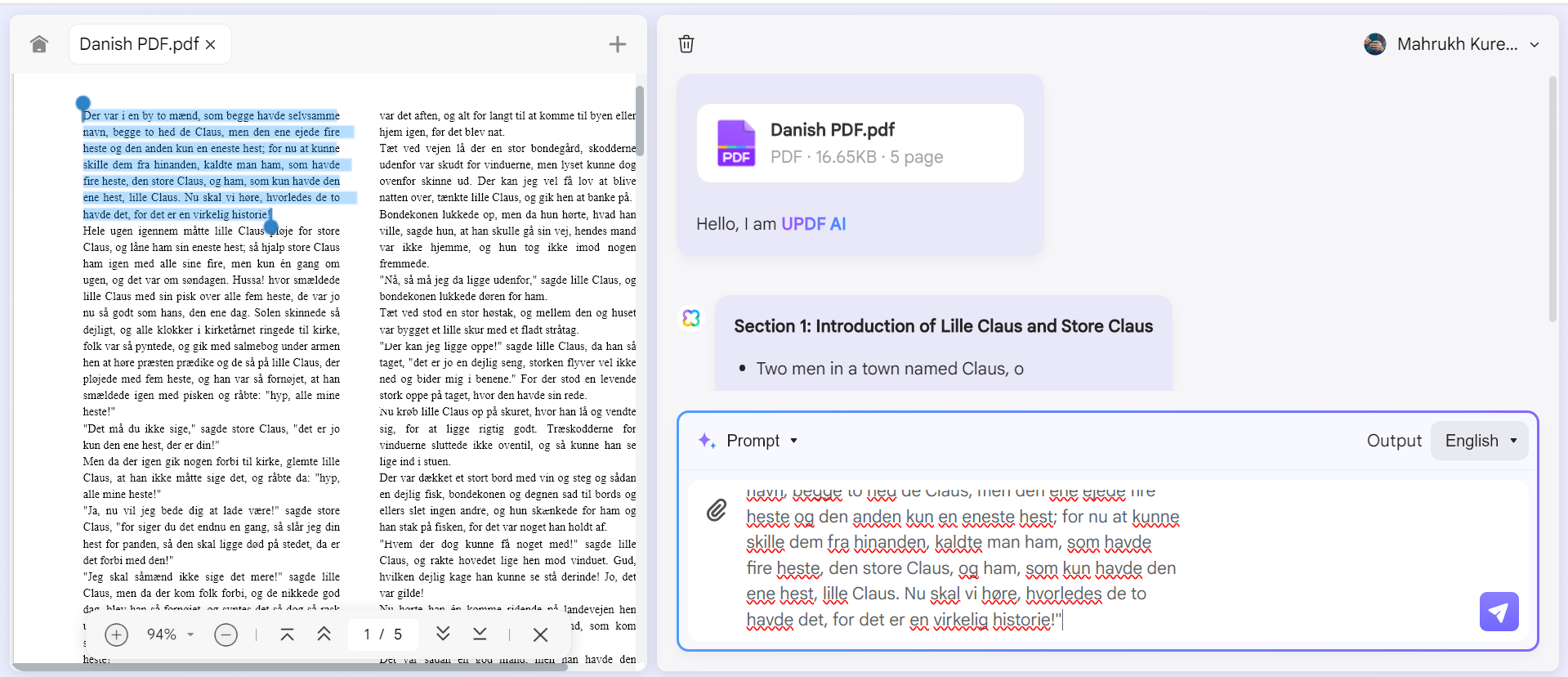Attach a file with paperclip icon
This screenshot has width=1568, height=677.
(717, 510)
